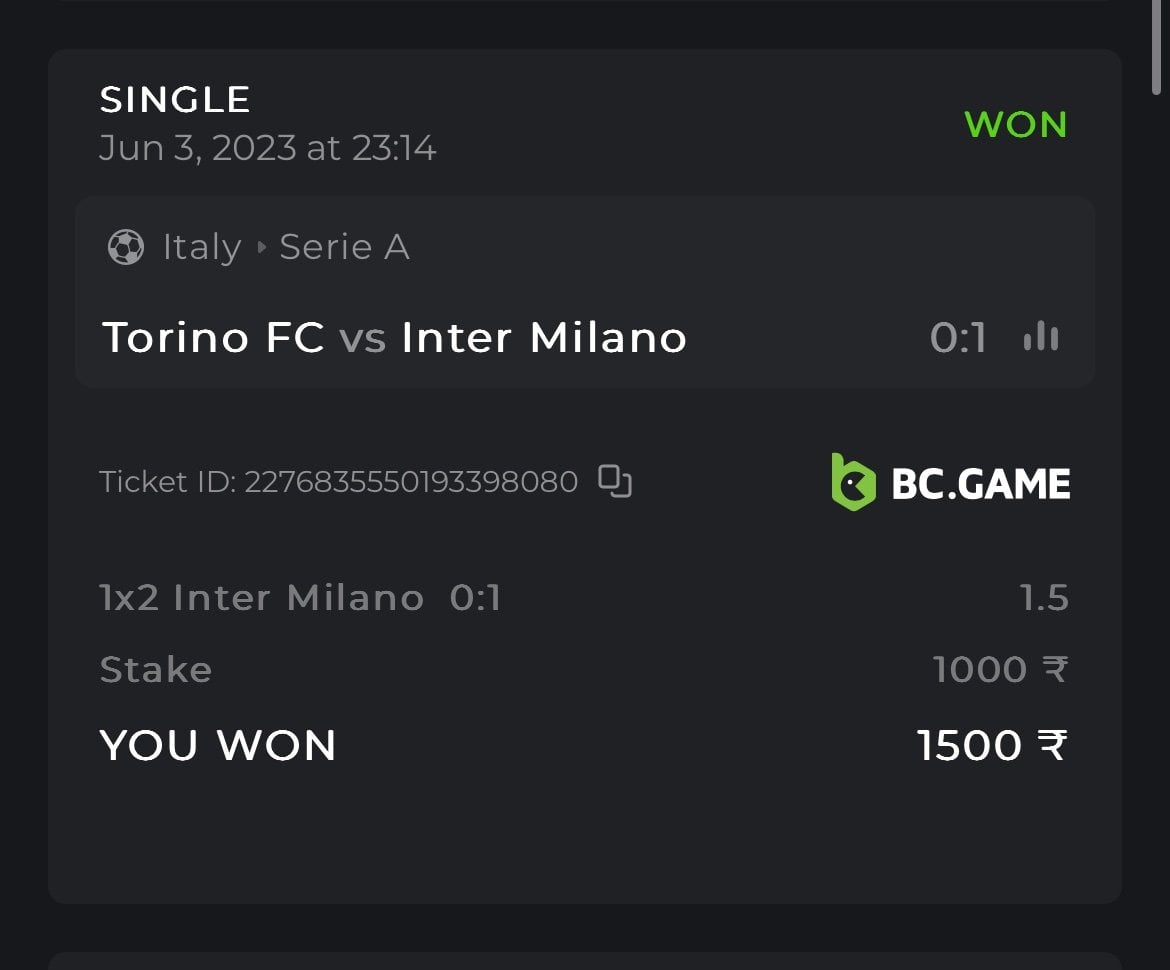Select the Inter Milano team name

[x=544, y=338]
